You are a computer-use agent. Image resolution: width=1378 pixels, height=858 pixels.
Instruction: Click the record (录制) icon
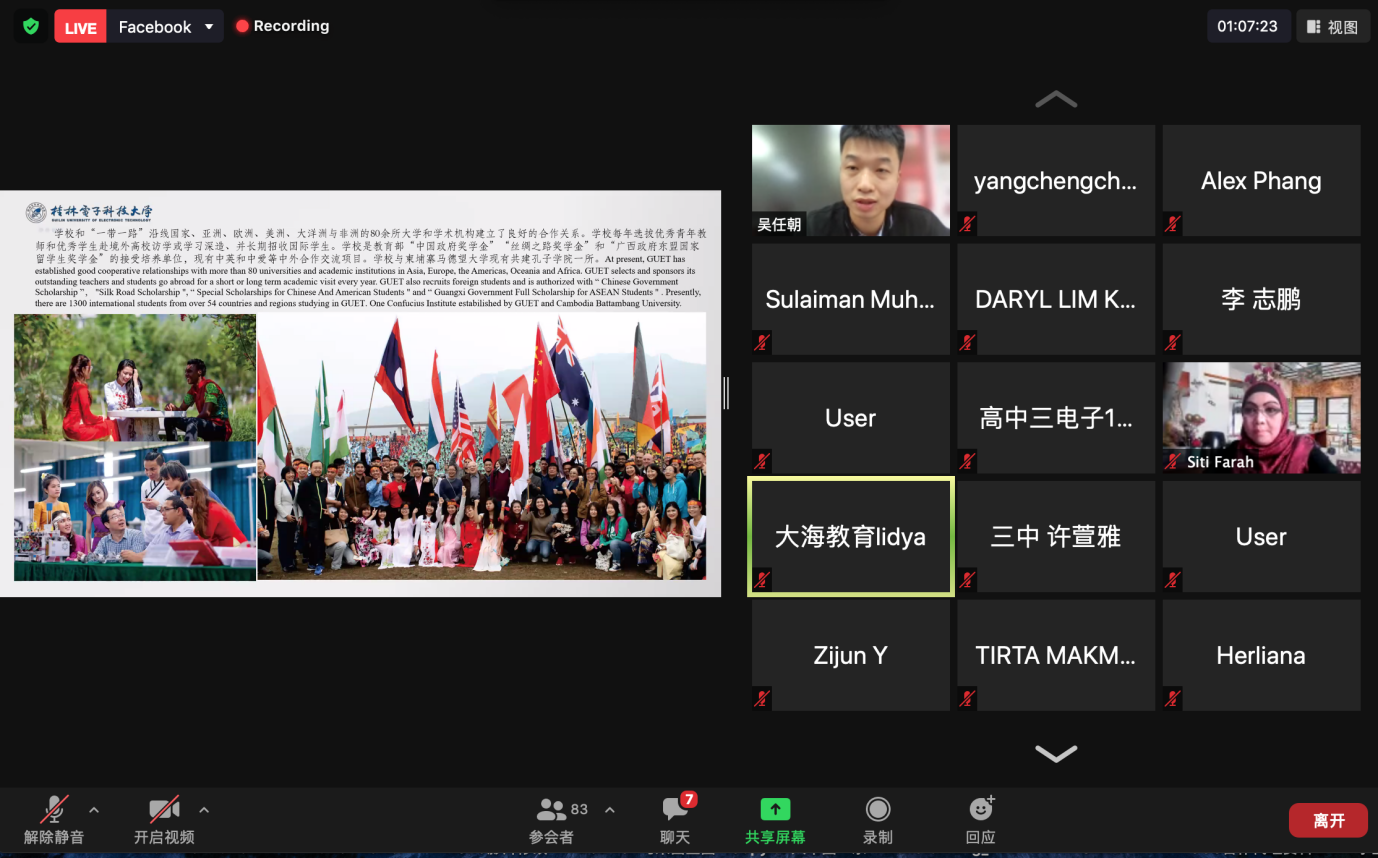(877, 810)
